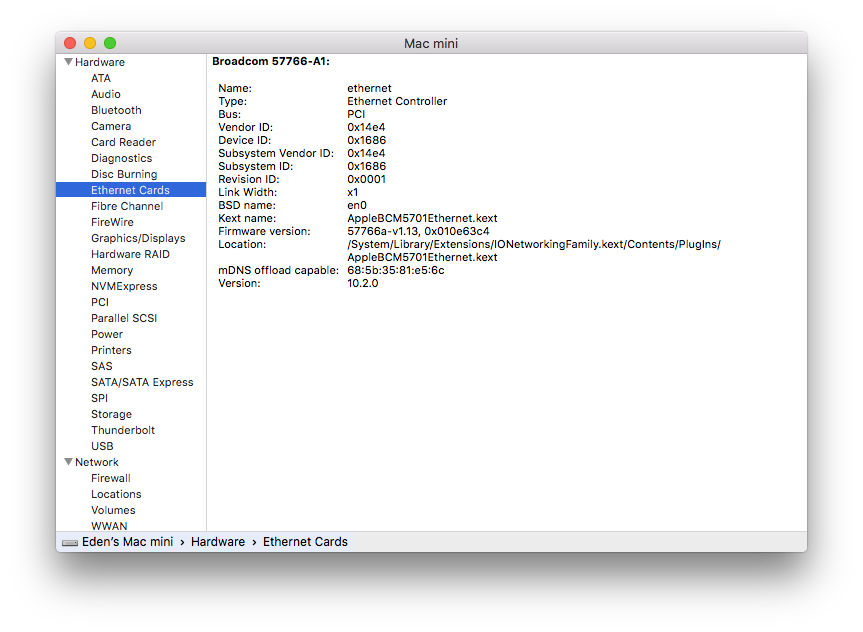Click the Link Width value x1
863x632 pixels.
point(352,192)
